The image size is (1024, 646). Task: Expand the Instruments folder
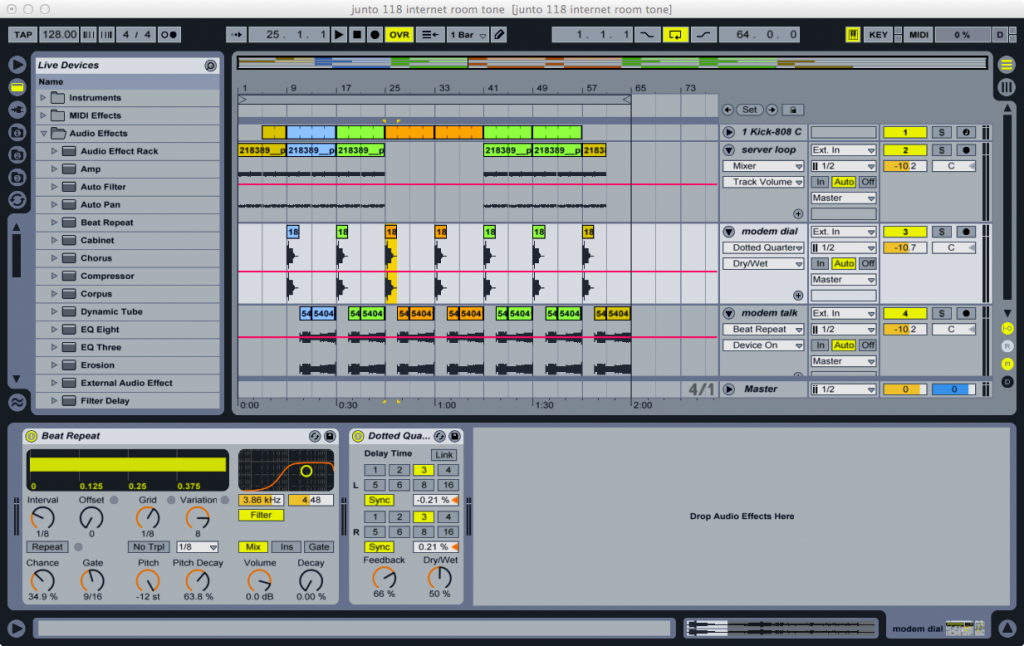(43, 97)
